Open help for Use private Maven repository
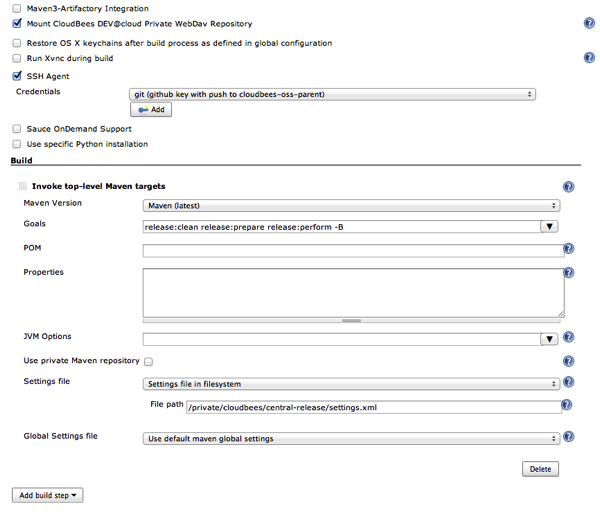This screenshot has width=600, height=512. [569, 361]
